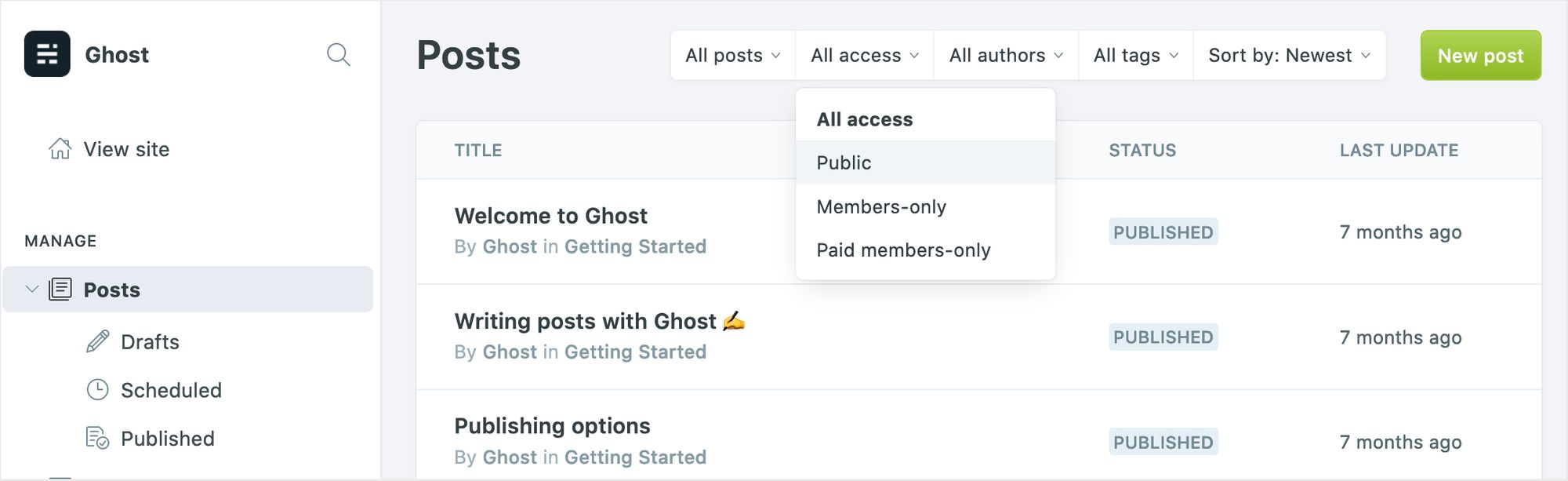The height and width of the screenshot is (481, 1568).
Task: Click the Published checkmark document icon
Action: pyautogui.click(x=97, y=438)
